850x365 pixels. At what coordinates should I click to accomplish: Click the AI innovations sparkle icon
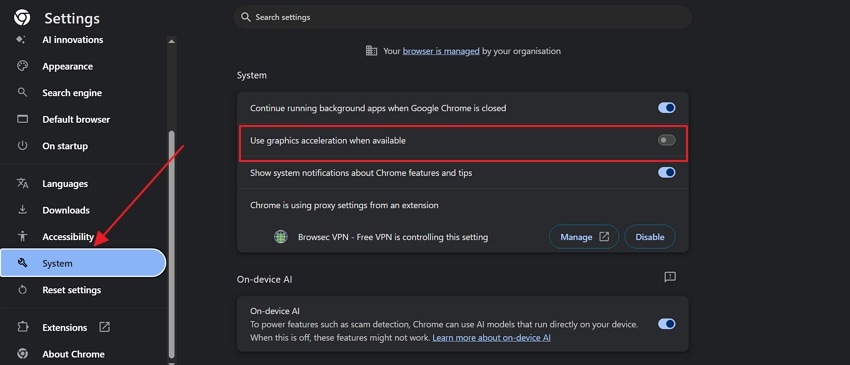(x=21, y=40)
